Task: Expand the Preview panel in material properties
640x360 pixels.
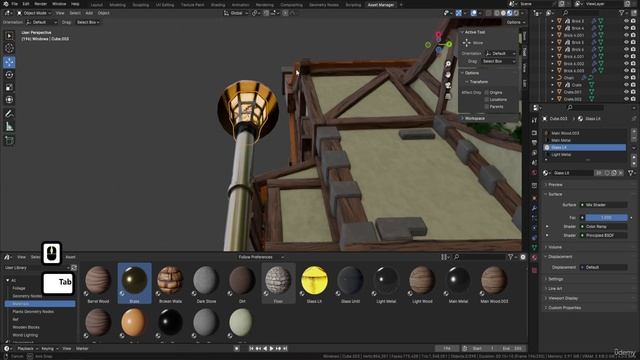Action: pos(556,185)
